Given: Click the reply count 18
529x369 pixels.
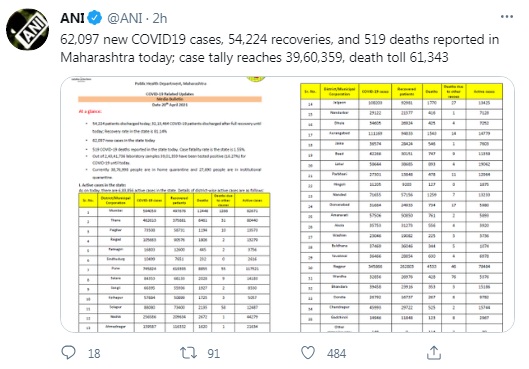Looking at the screenshot, I should point(94,353).
